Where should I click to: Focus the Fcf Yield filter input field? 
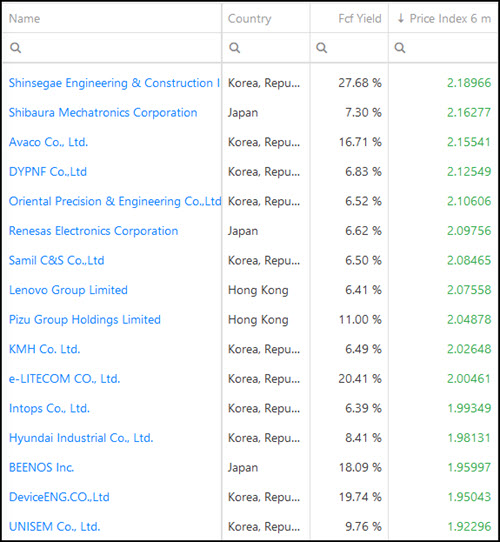coord(349,48)
